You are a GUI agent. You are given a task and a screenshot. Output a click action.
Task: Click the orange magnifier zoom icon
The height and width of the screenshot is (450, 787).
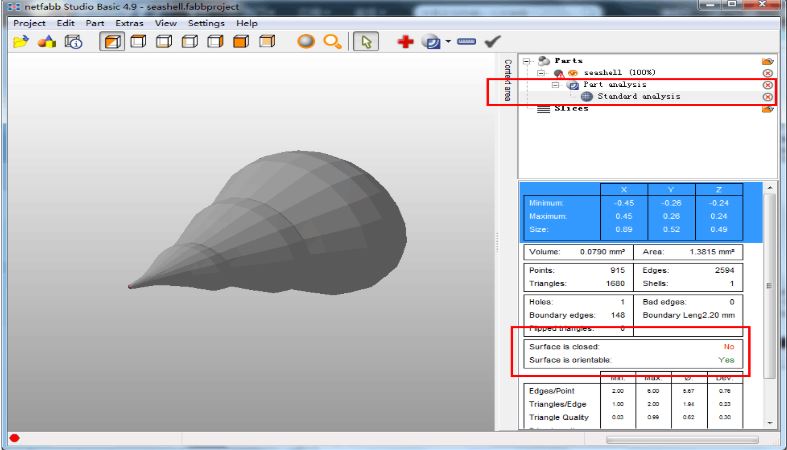(x=332, y=42)
